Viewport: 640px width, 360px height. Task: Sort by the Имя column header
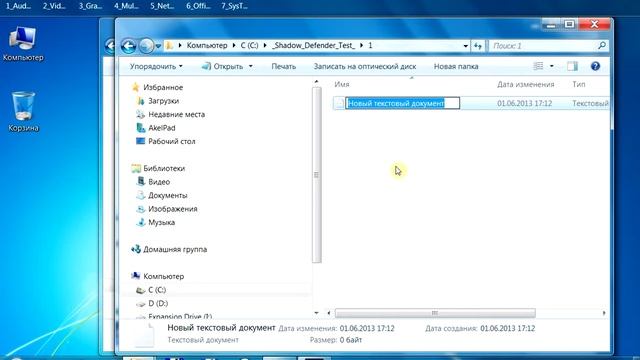(x=342, y=84)
